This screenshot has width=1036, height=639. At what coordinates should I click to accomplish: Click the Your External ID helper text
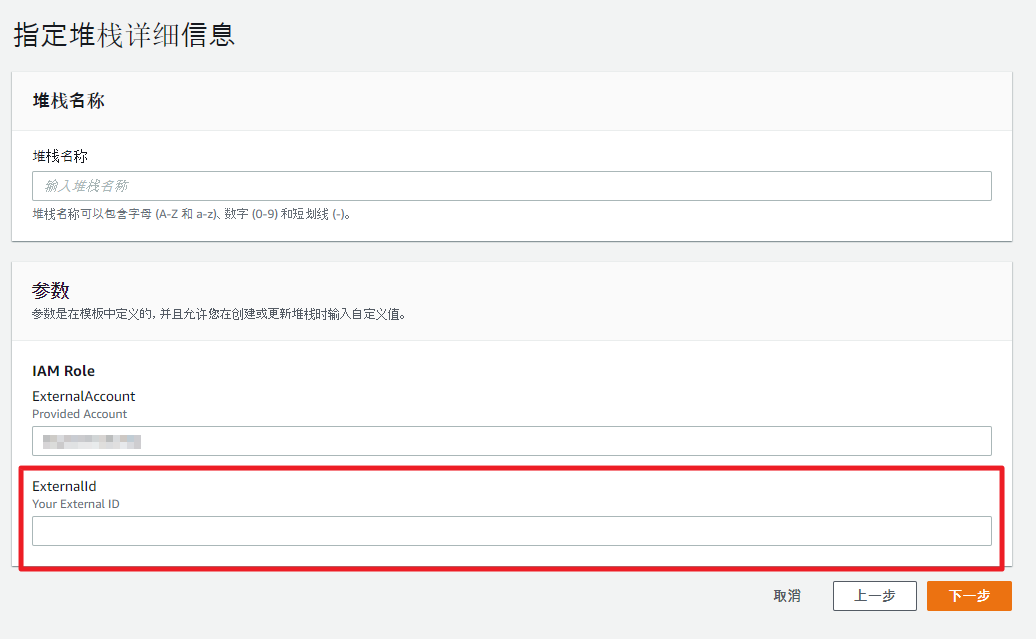pyautogui.click(x=75, y=504)
